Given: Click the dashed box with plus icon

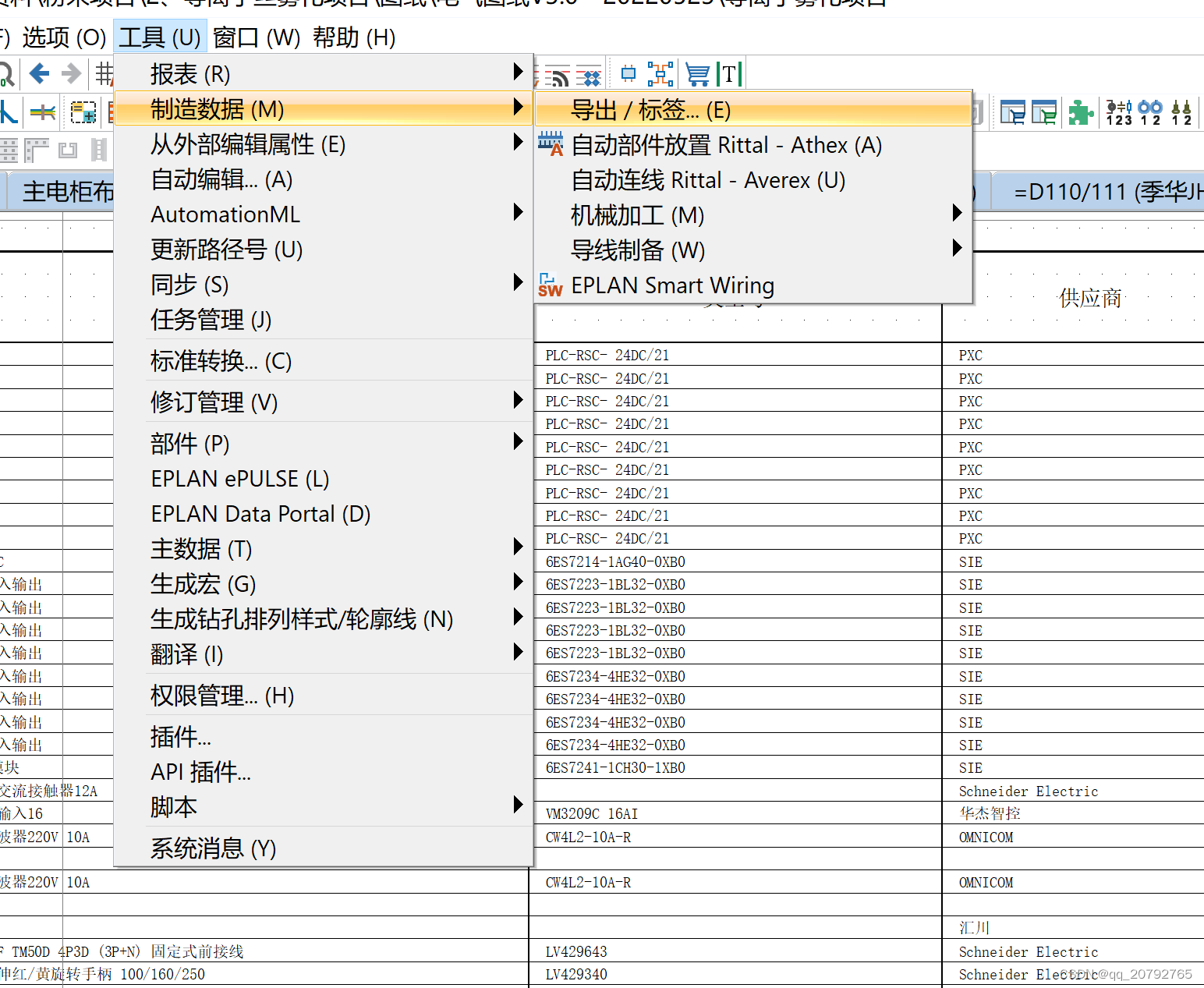Looking at the screenshot, I should (x=83, y=113).
